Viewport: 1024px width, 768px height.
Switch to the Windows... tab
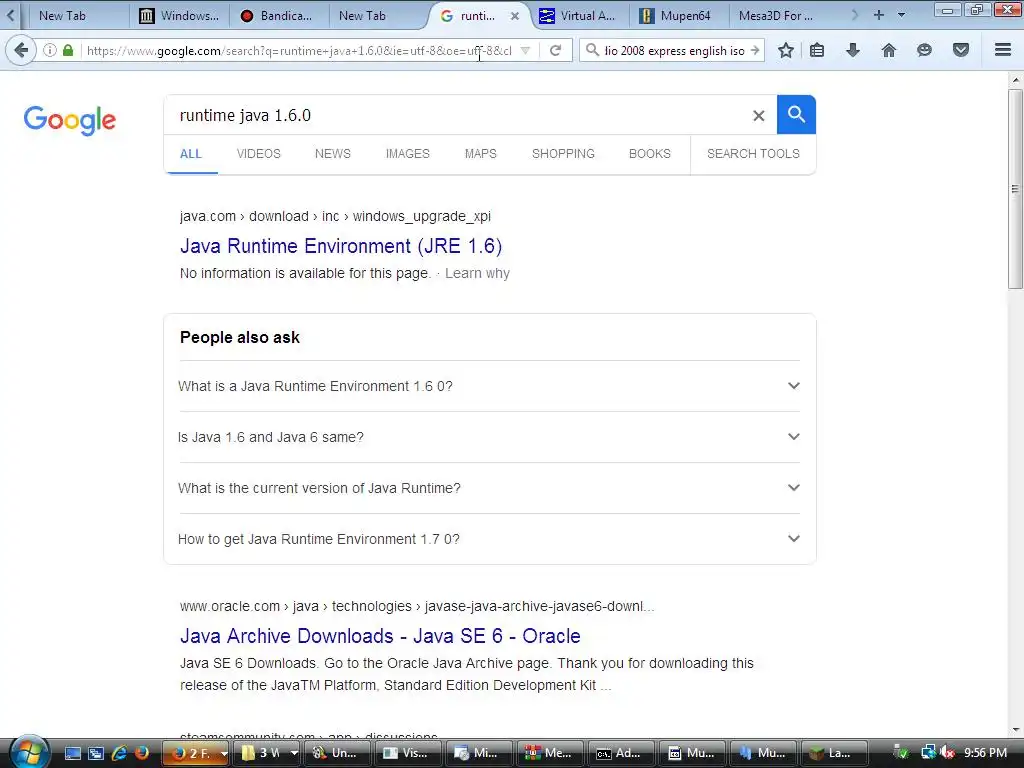[x=180, y=16]
